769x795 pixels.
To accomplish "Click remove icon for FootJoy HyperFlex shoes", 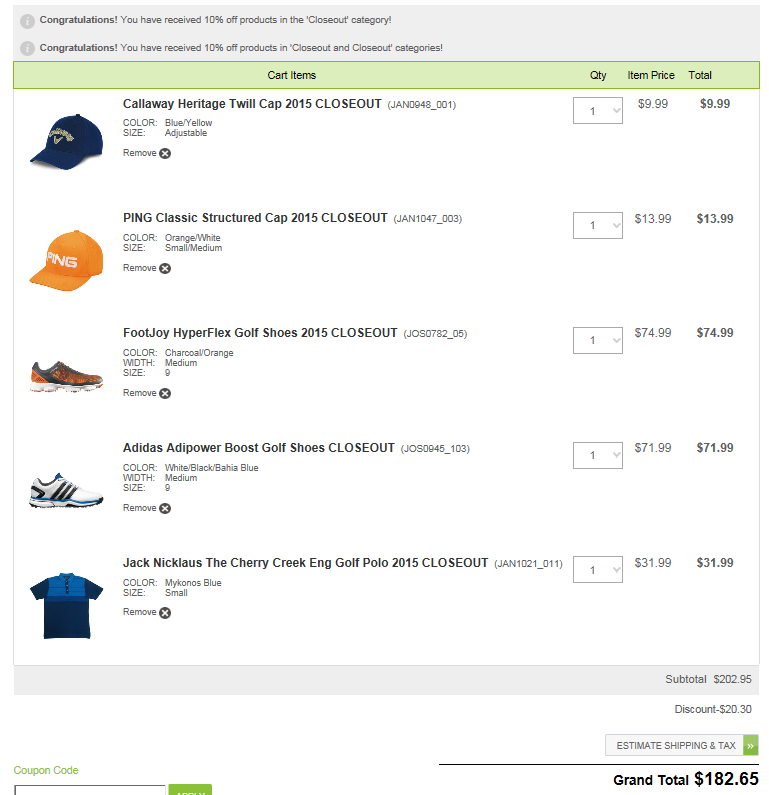I will 165,394.
